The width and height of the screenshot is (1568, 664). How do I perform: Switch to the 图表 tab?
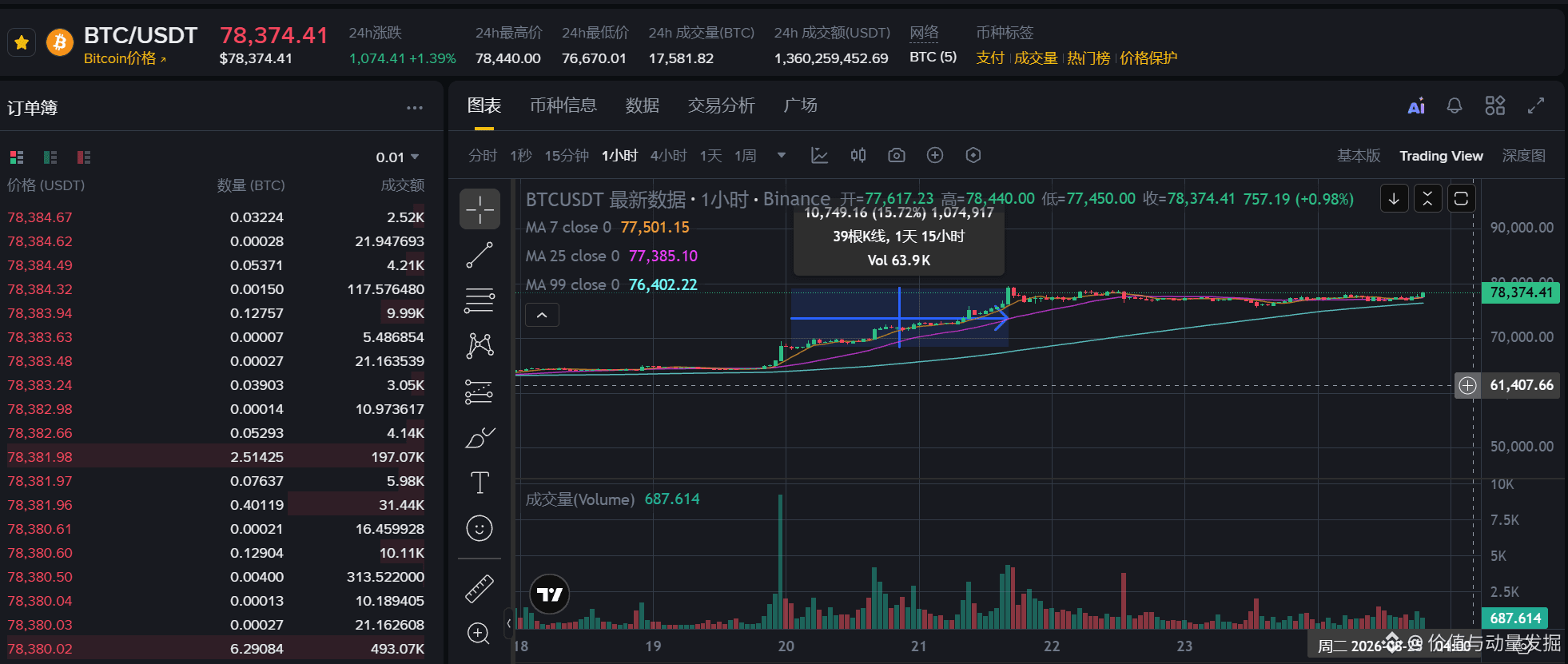[484, 105]
